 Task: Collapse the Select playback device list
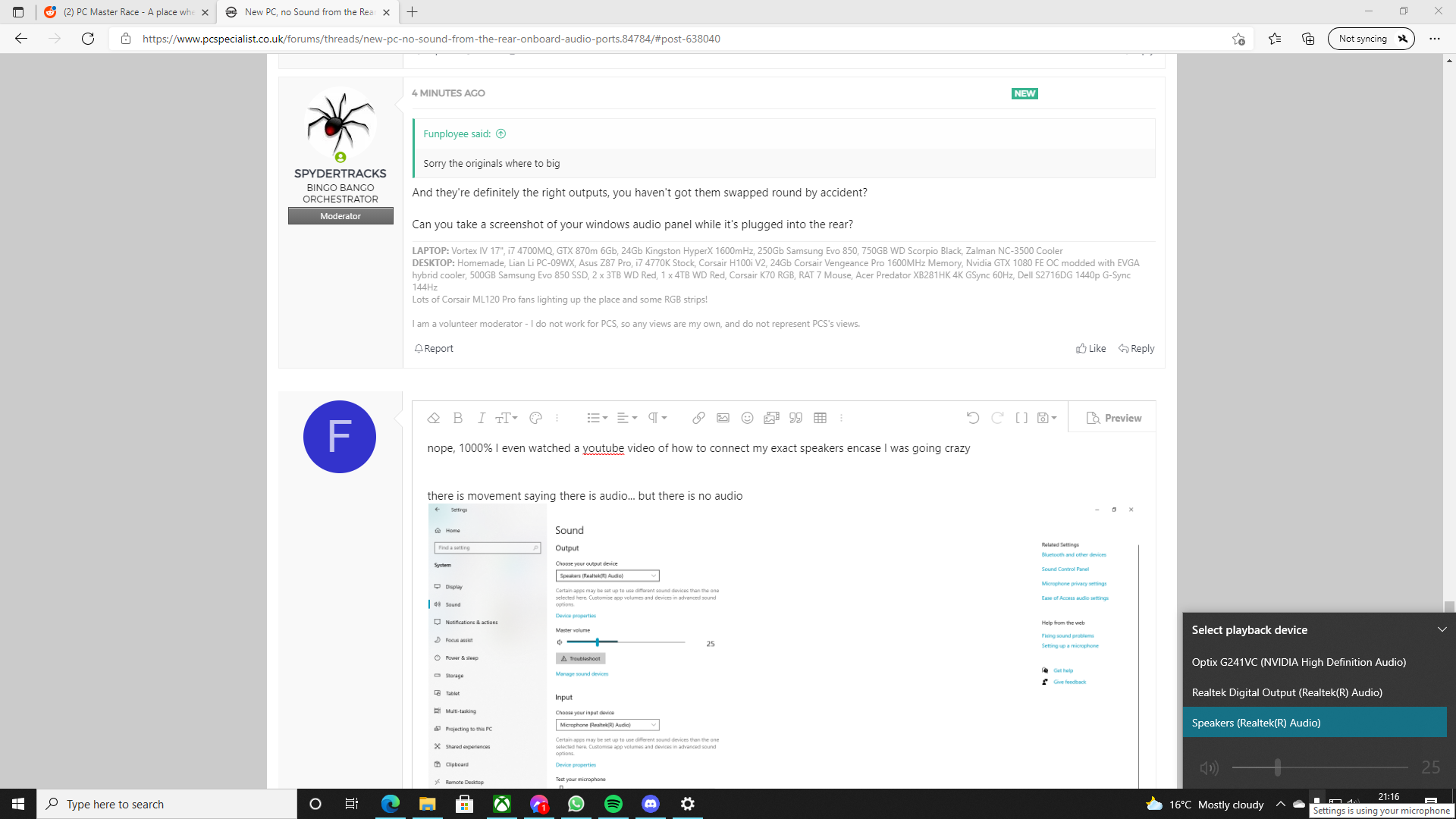point(1442,629)
